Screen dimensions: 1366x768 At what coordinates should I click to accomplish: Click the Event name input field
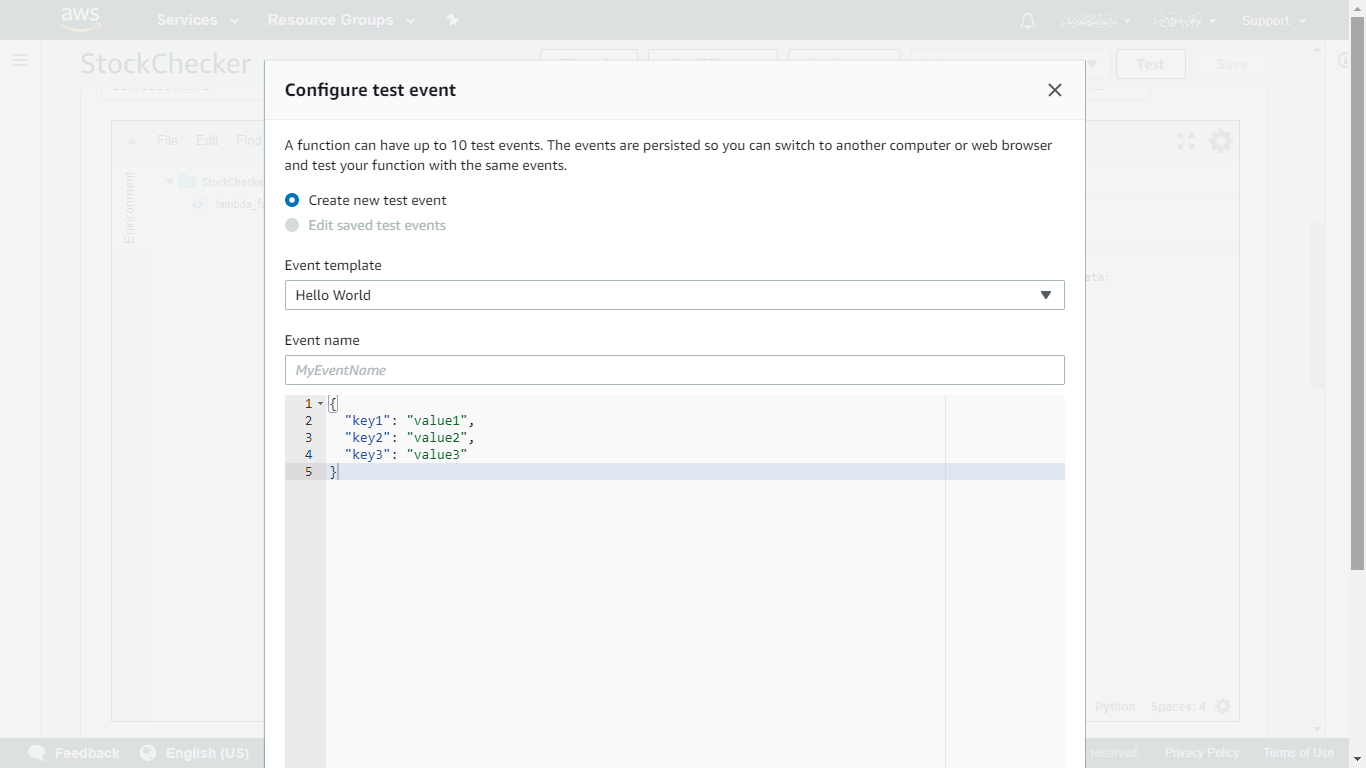[674, 370]
